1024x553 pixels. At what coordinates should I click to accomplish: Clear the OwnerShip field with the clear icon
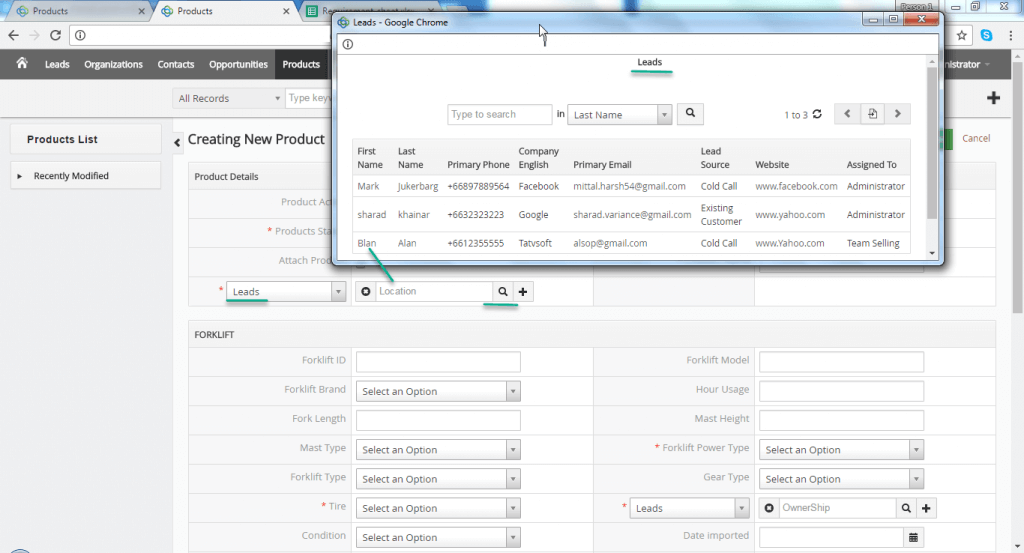point(769,508)
